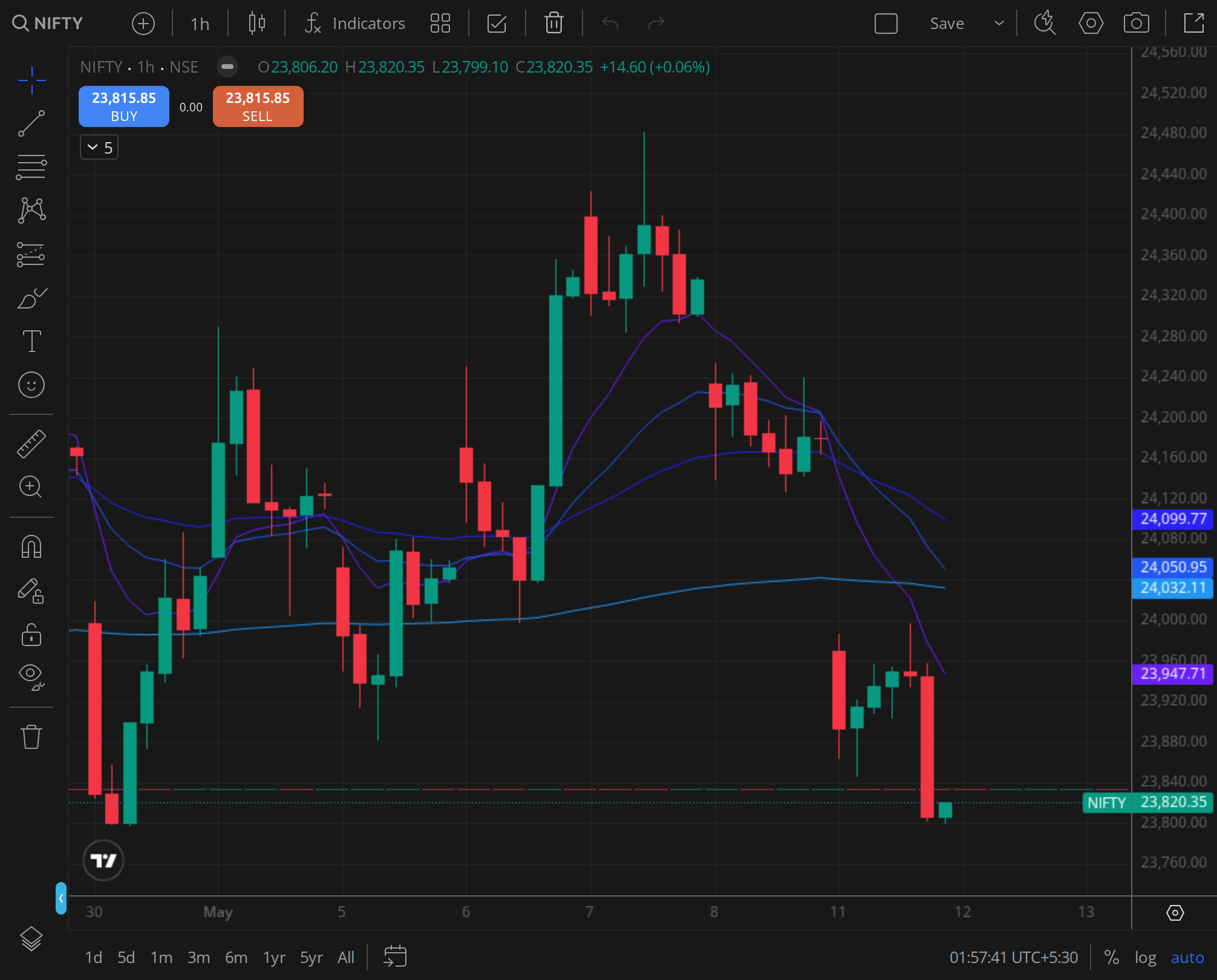The width and height of the screenshot is (1217, 980).
Task: Open the Indicators dialog
Action: [x=355, y=24]
